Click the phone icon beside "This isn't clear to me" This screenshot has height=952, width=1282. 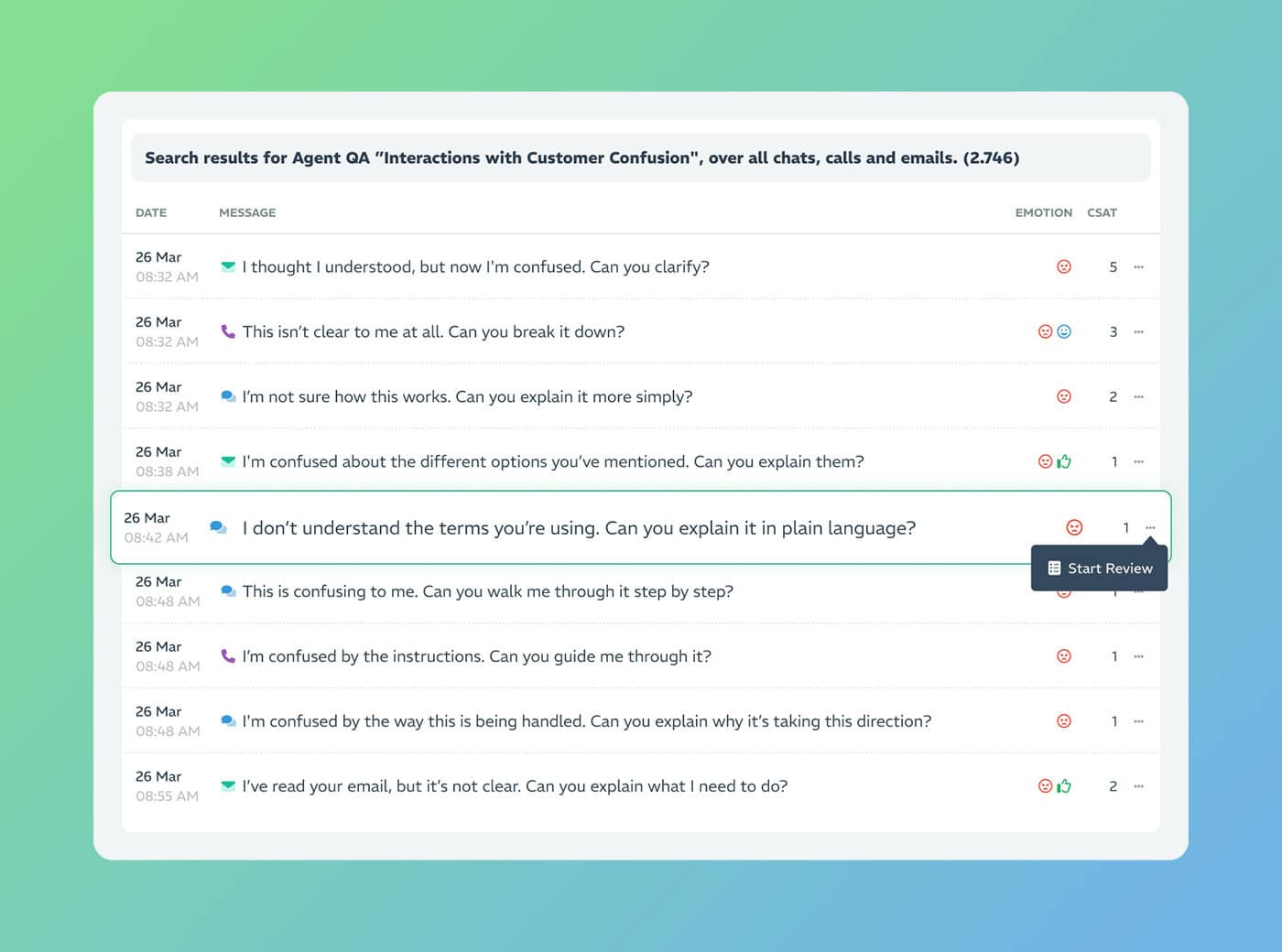pos(228,331)
